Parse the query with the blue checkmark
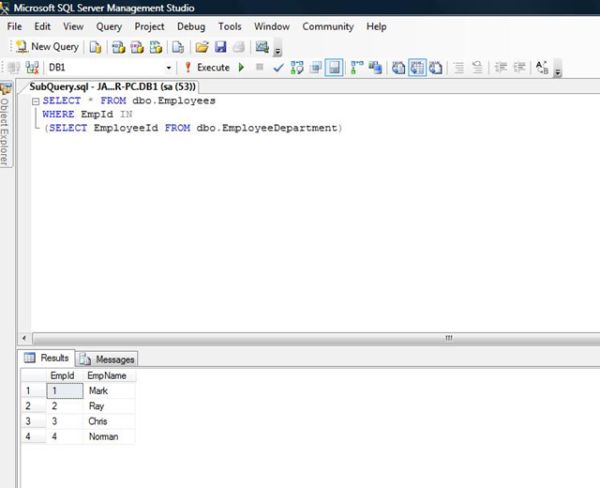This screenshot has height=488, width=600. click(279, 68)
